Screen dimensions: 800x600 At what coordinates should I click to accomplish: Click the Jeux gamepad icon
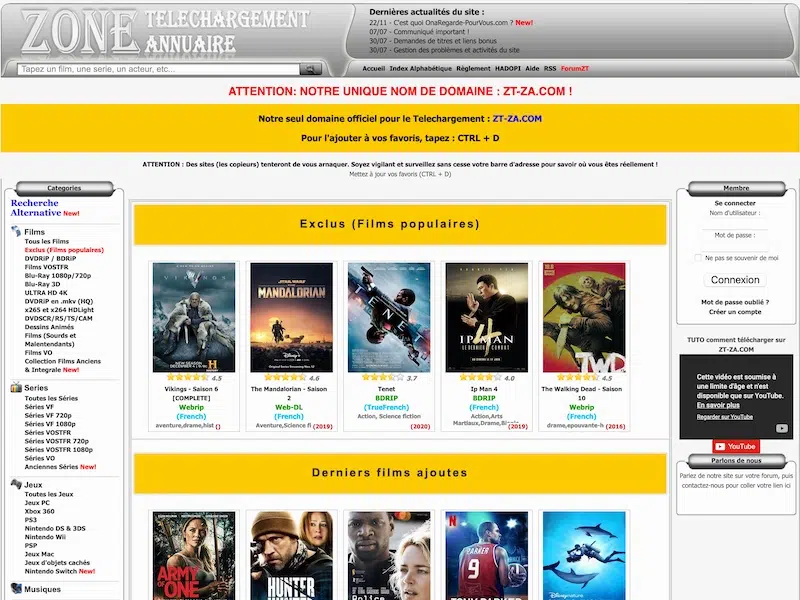(x=16, y=484)
